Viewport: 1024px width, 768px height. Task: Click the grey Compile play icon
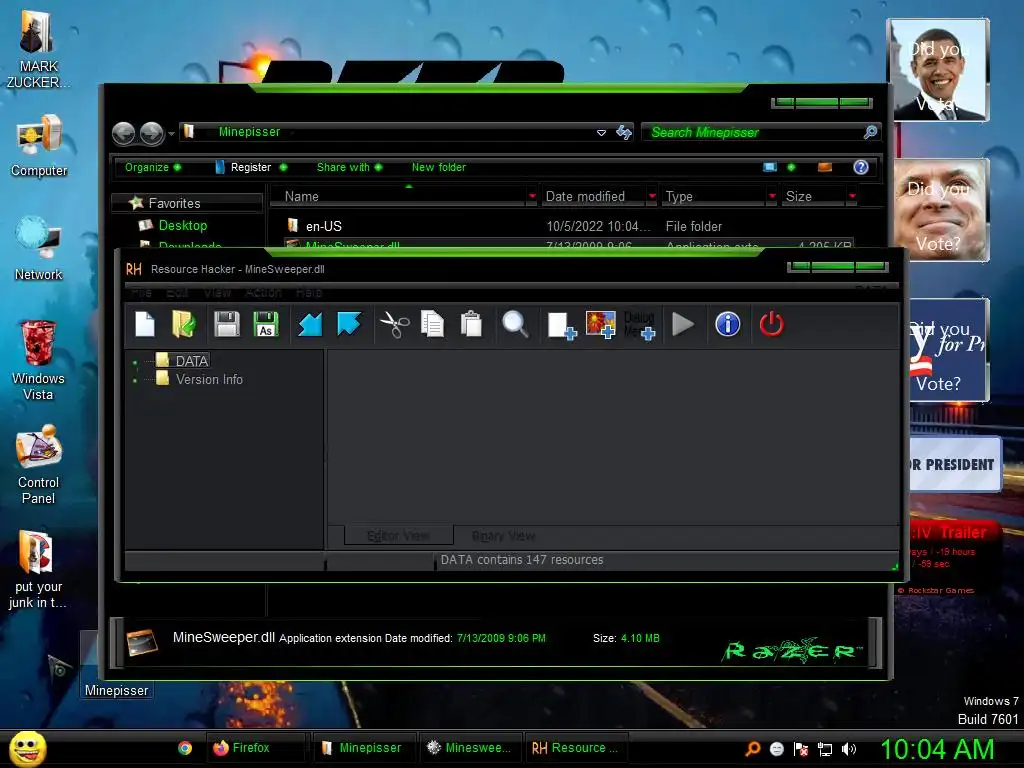[682, 325]
